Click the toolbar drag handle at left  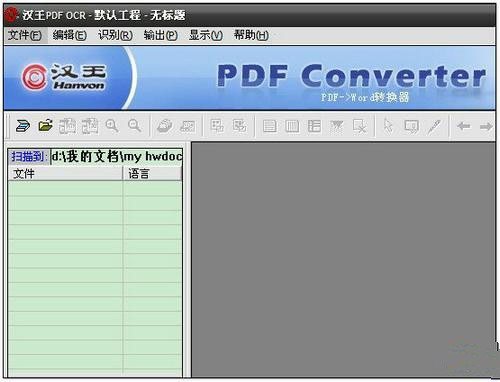point(8,126)
